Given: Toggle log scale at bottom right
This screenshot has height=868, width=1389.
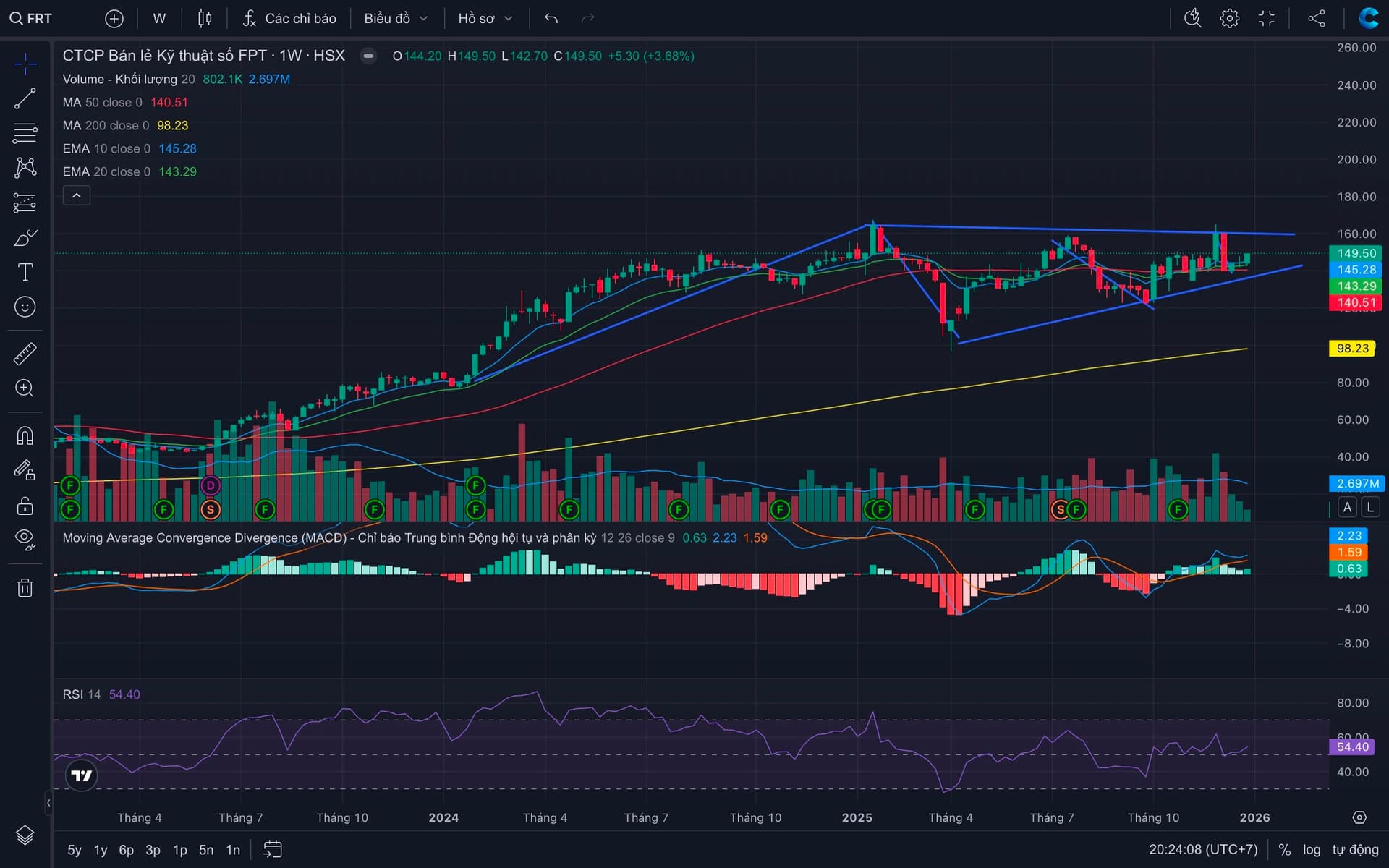Looking at the screenshot, I should tap(1312, 850).
